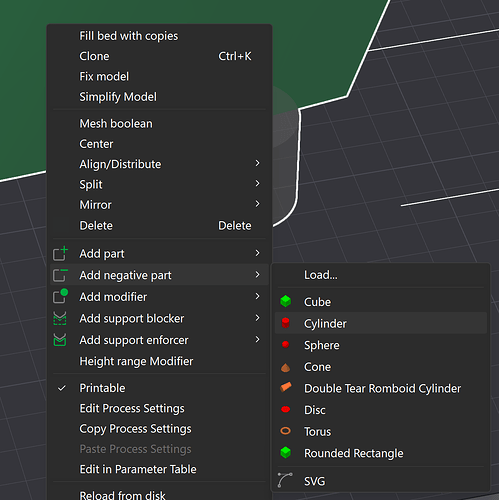499x500 pixels.
Task: Choose Torus in the submenu
Action: pos(317,432)
